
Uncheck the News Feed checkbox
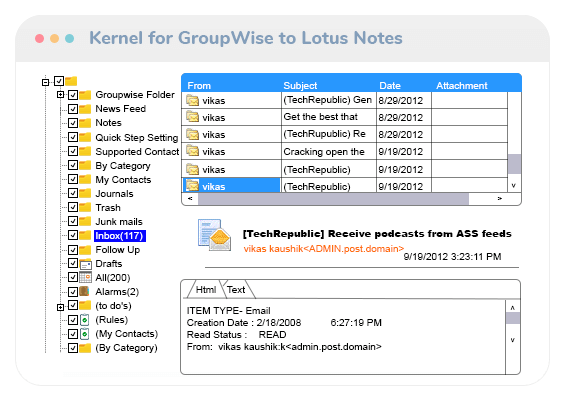click(x=73, y=109)
